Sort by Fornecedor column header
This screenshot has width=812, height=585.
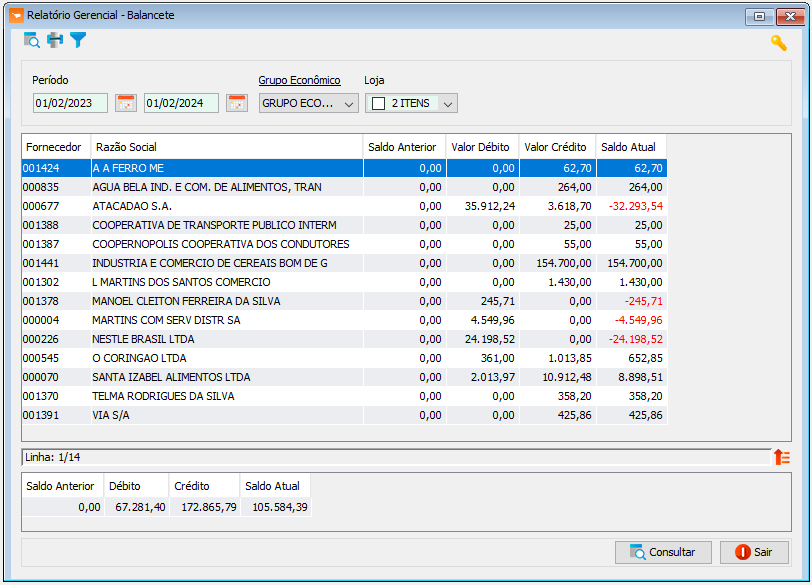[56, 147]
